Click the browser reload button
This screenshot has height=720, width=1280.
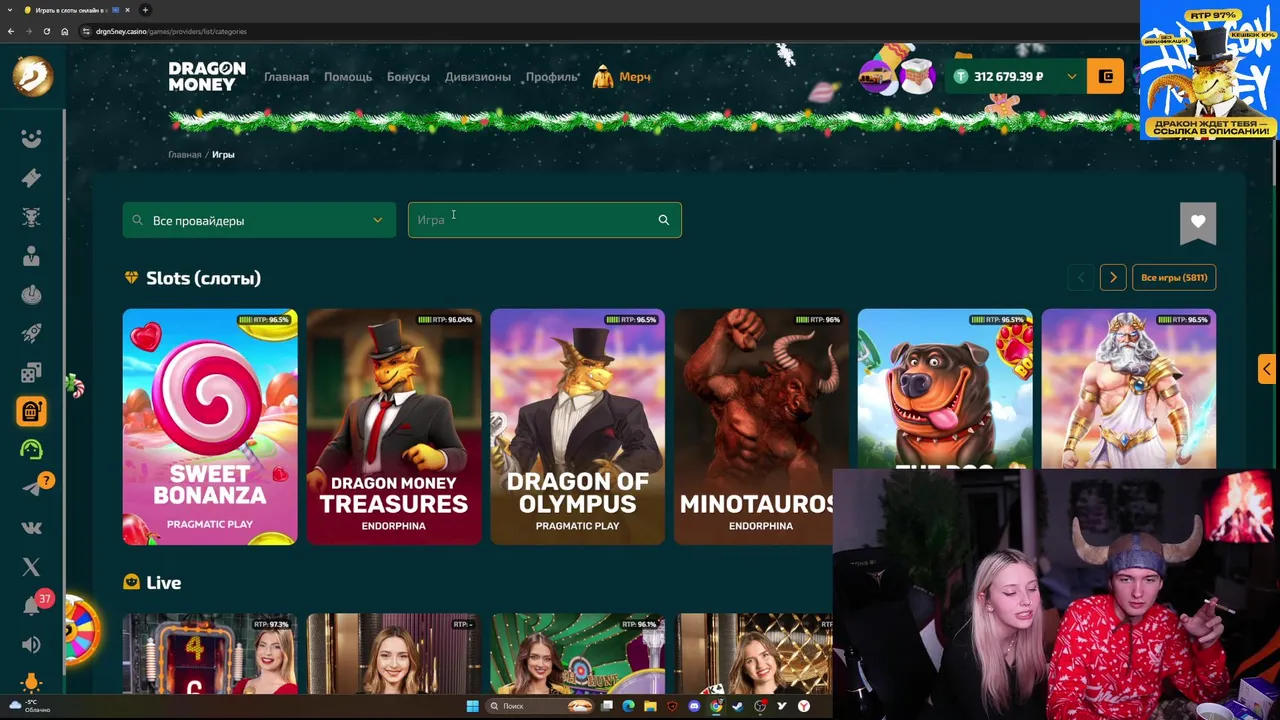(46, 31)
